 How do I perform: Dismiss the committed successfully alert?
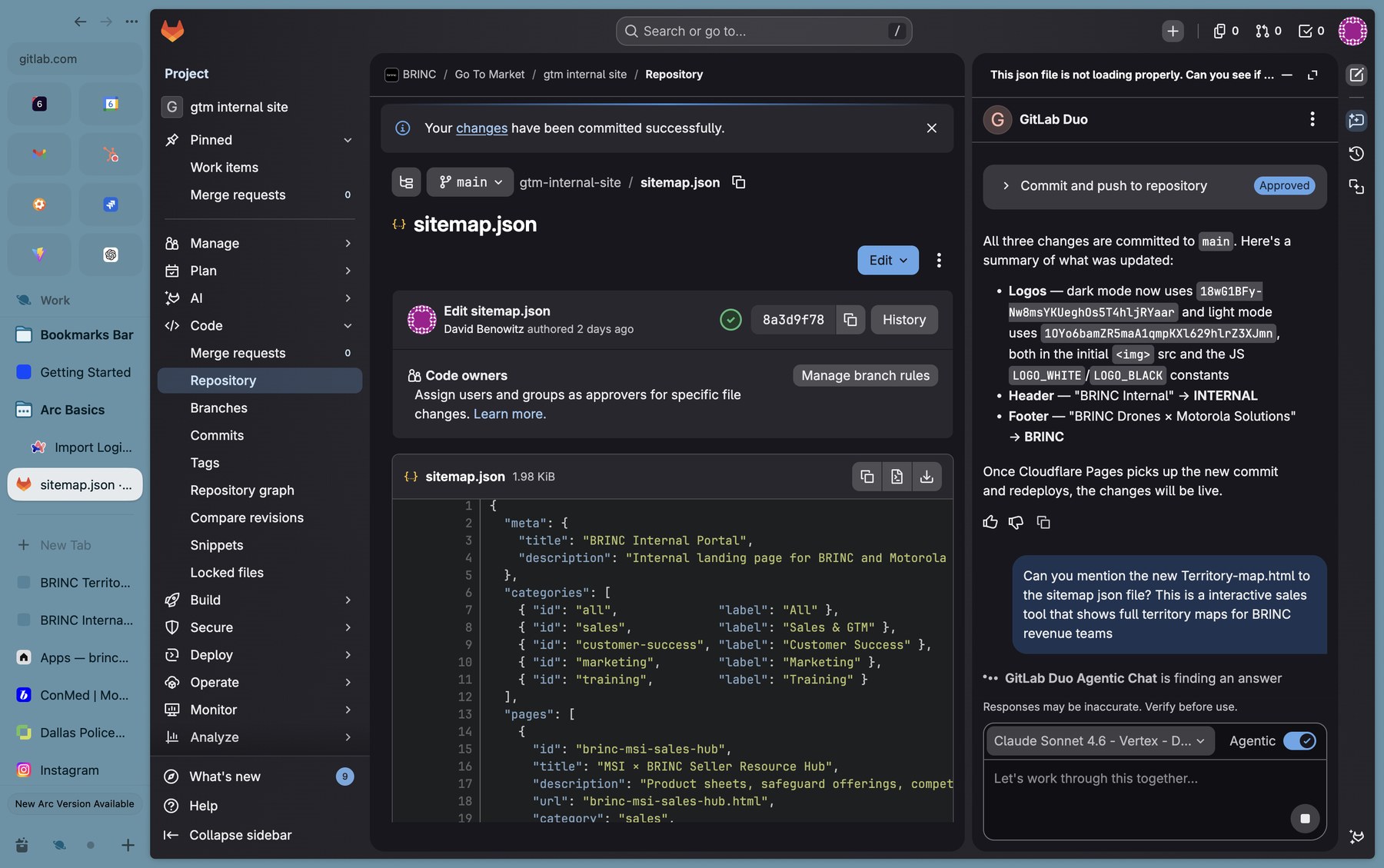point(931,128)
